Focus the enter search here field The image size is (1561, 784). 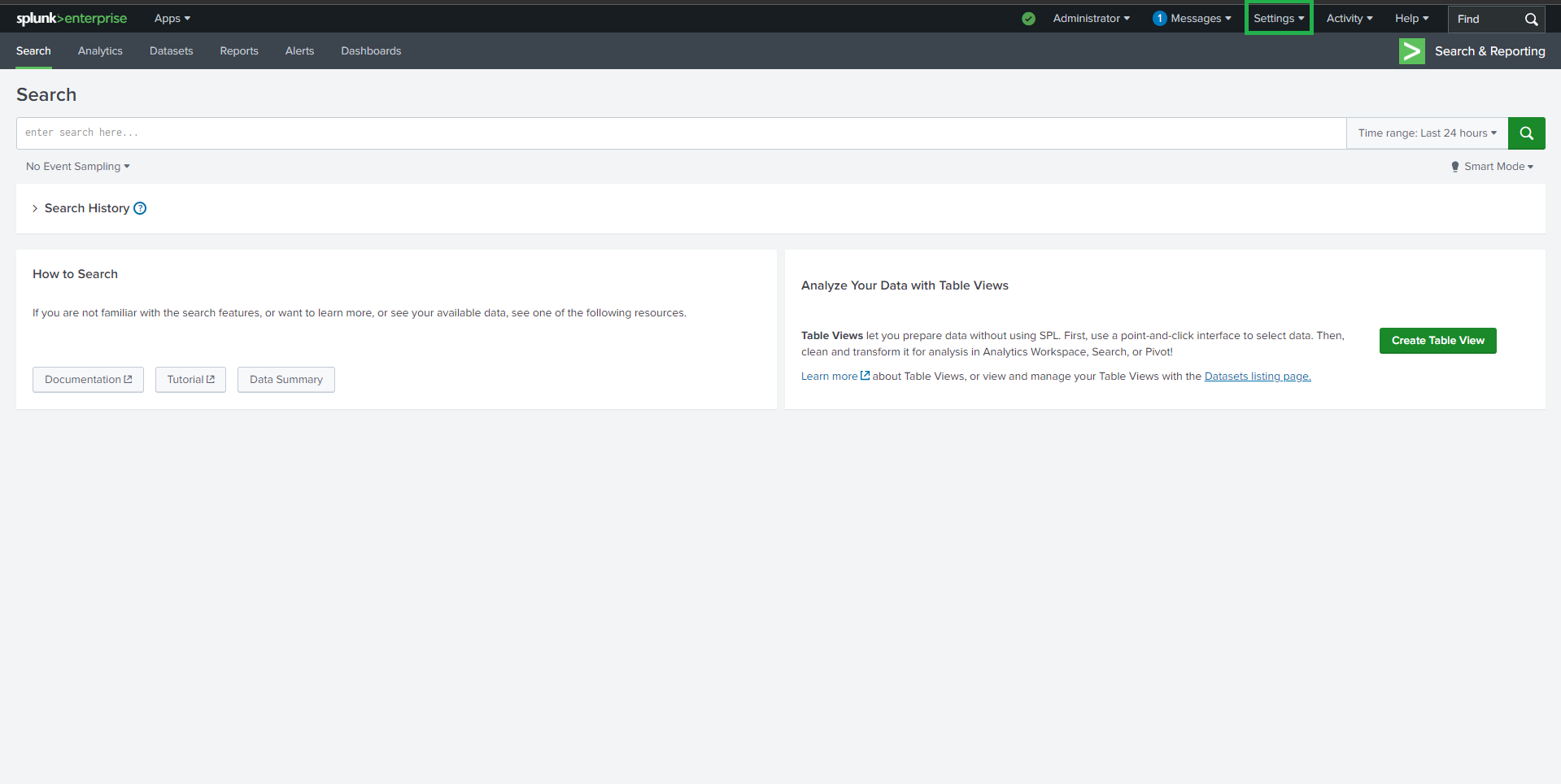pyautogui.click(x=682, y=133)
